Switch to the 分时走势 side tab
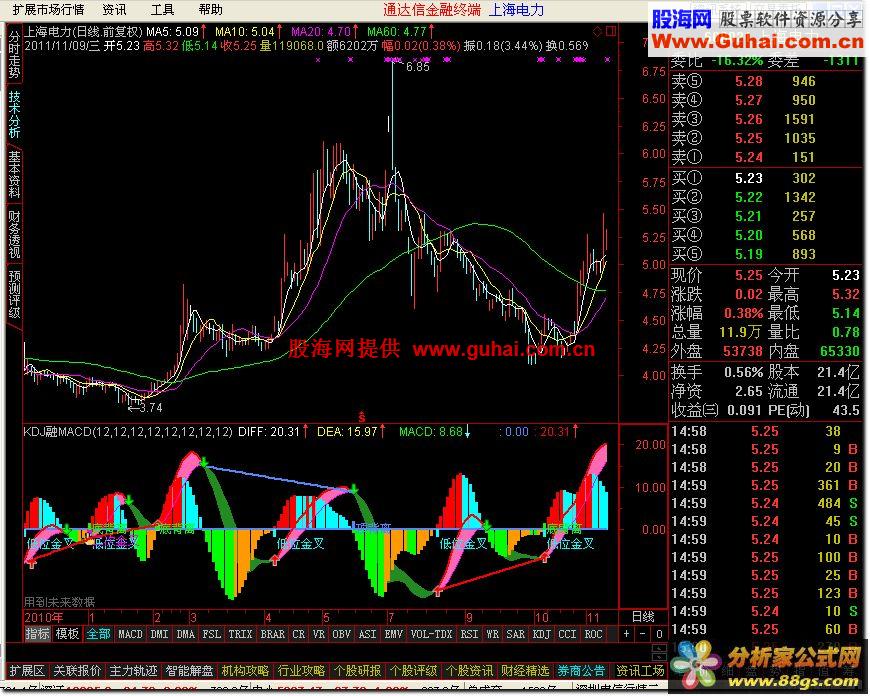 click(x=14, y=54)
